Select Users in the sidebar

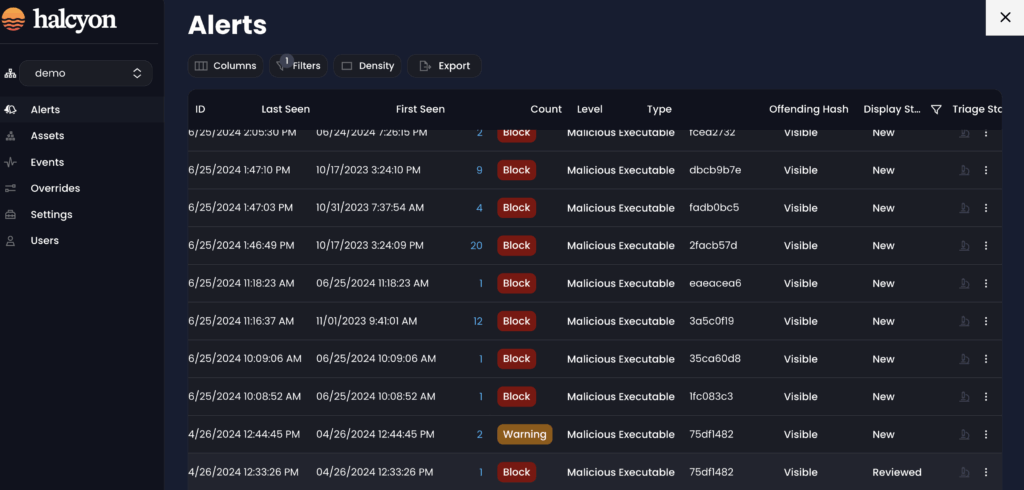(44, 240)
